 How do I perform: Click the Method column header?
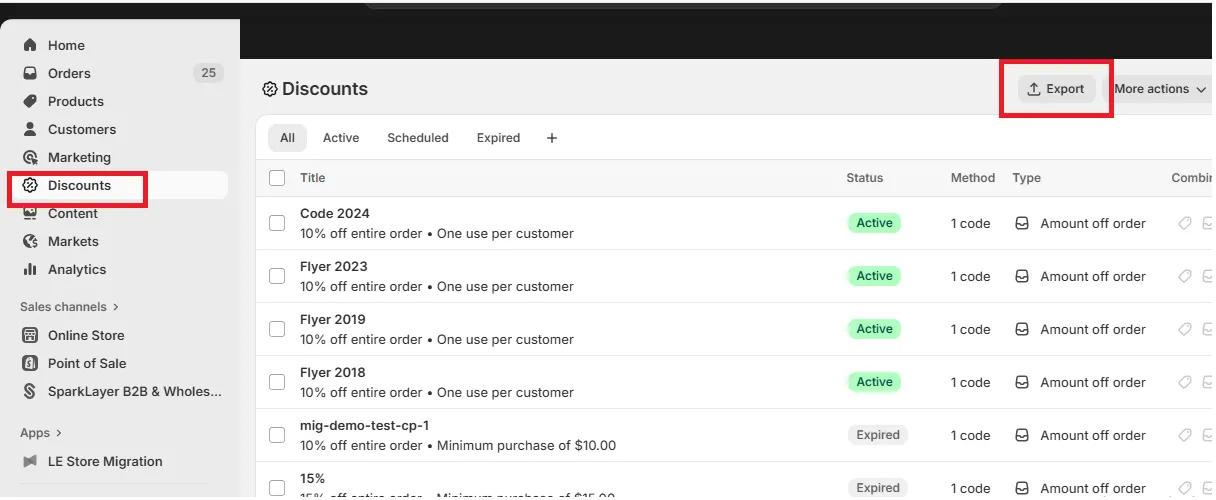(x=973, y=178)
